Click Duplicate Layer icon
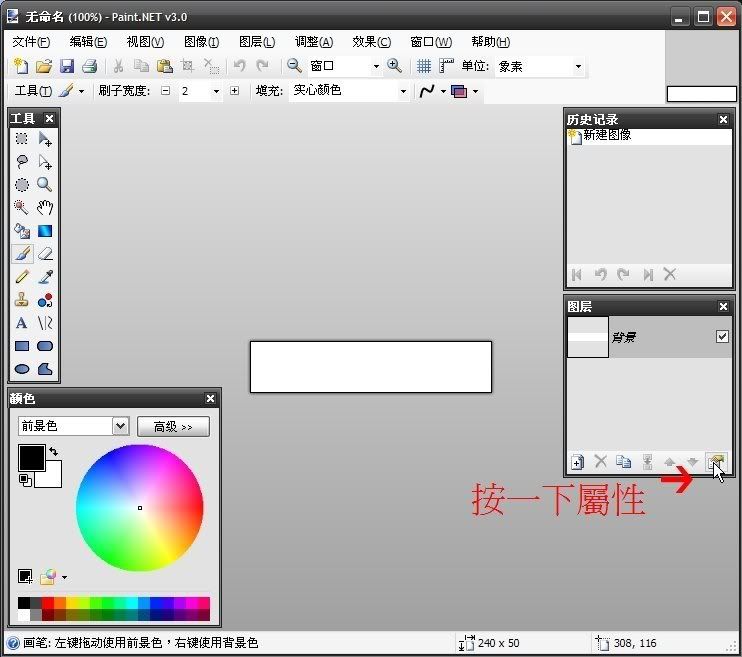This screenshot has height=657, width=742. [x=623, y=461]
